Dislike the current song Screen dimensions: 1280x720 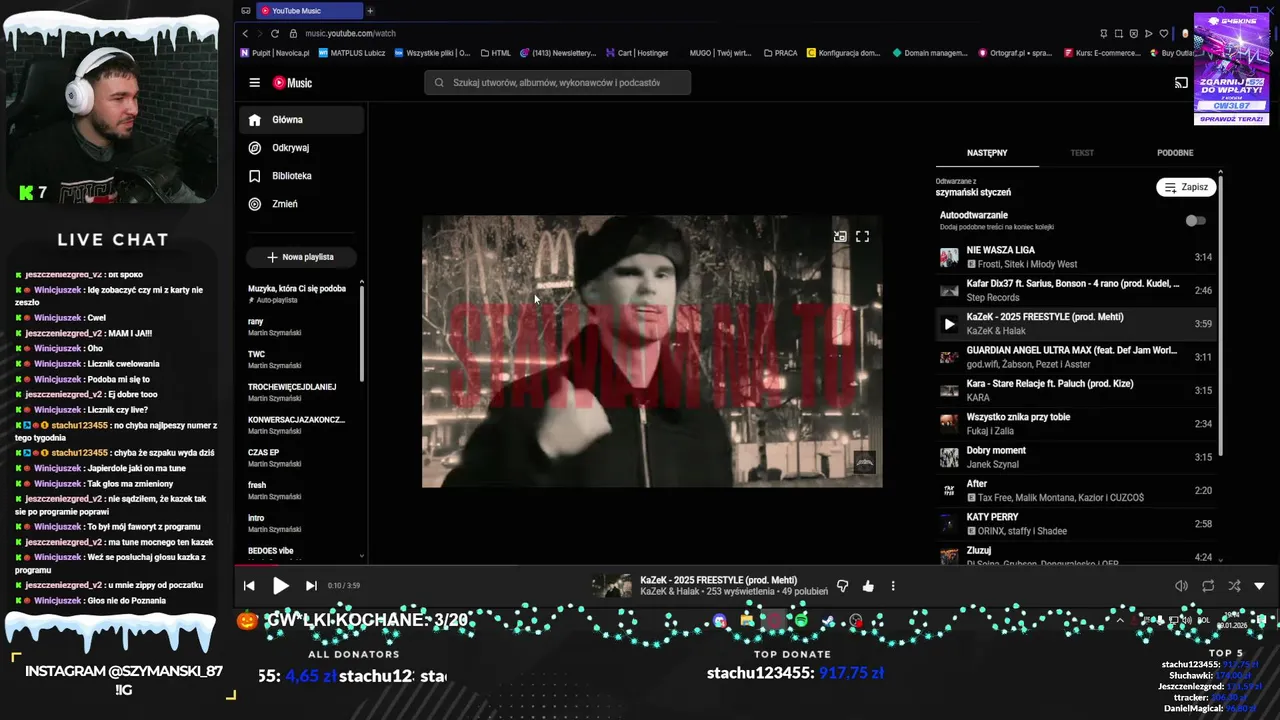pyautogui.click(x=842, y=586)
